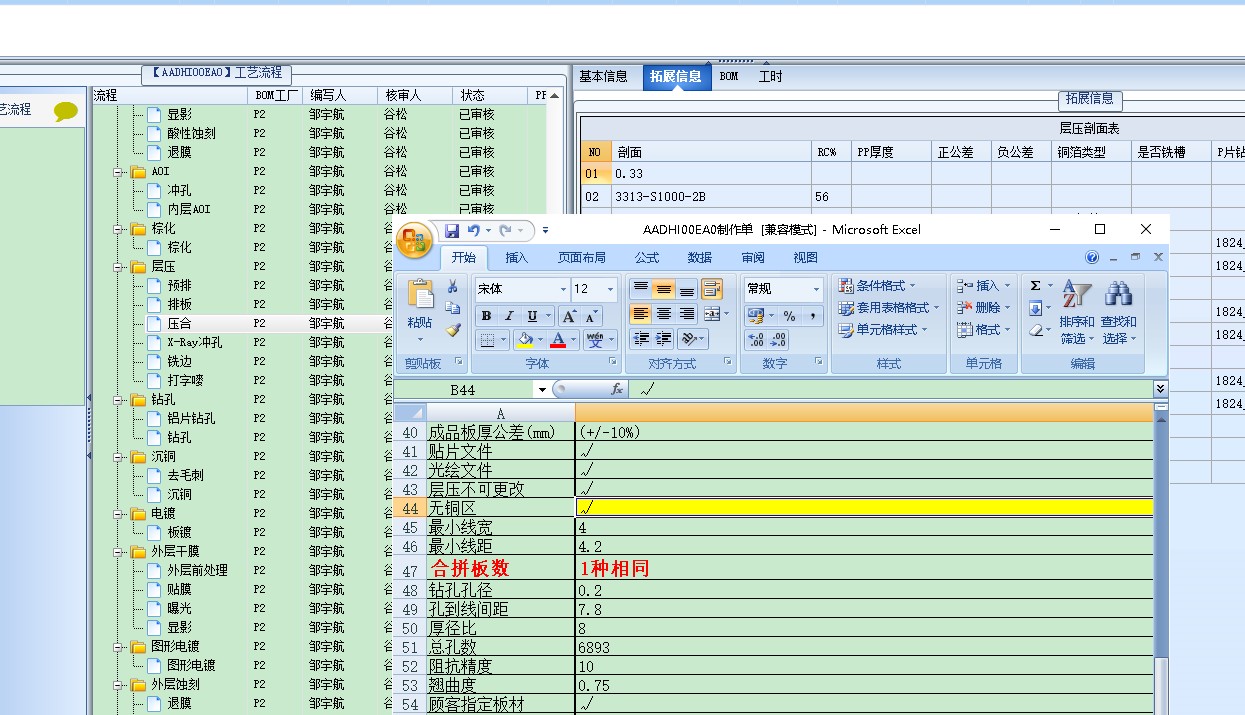Screen dimensions: 1245x715
Task: Toggle Italic formatting
Action: [509, 316]
